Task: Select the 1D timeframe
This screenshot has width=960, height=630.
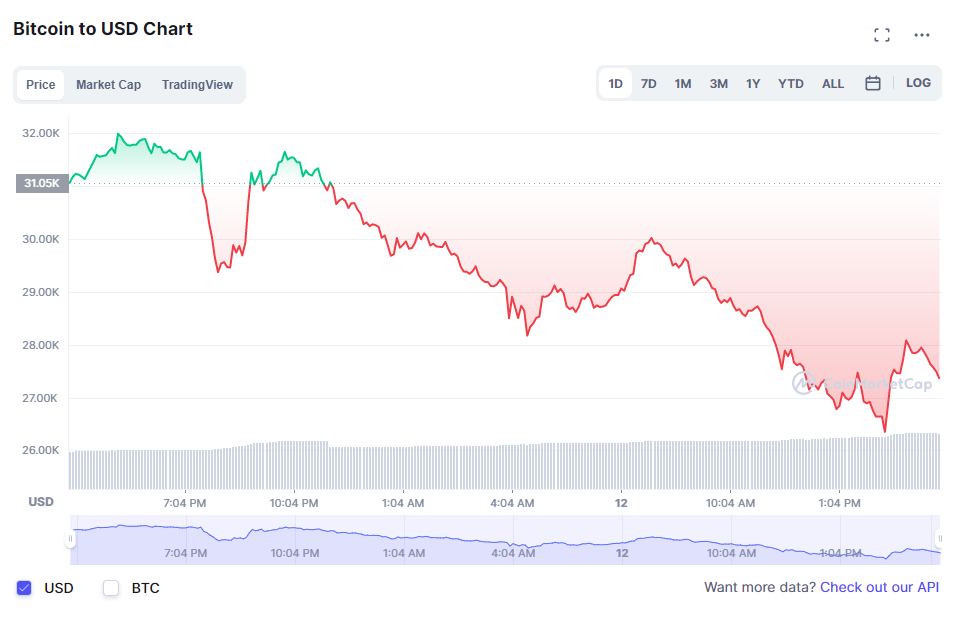Action: (x=615, y=83)
